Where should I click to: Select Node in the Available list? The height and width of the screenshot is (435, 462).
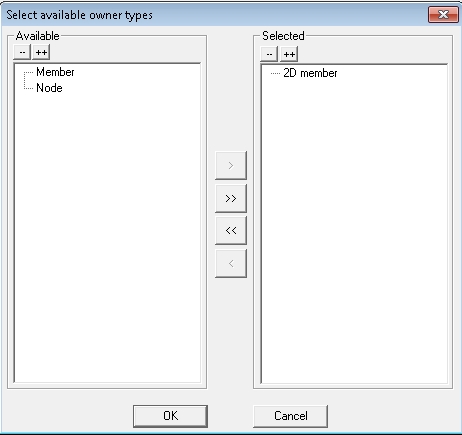[49, 88]
